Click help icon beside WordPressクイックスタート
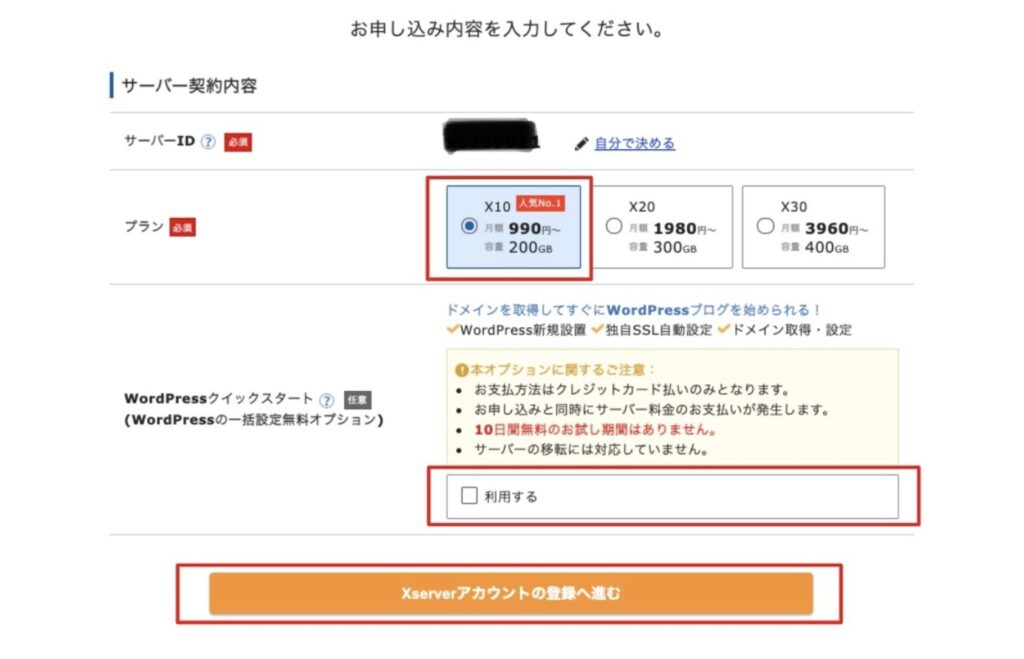 pos(327,400)
